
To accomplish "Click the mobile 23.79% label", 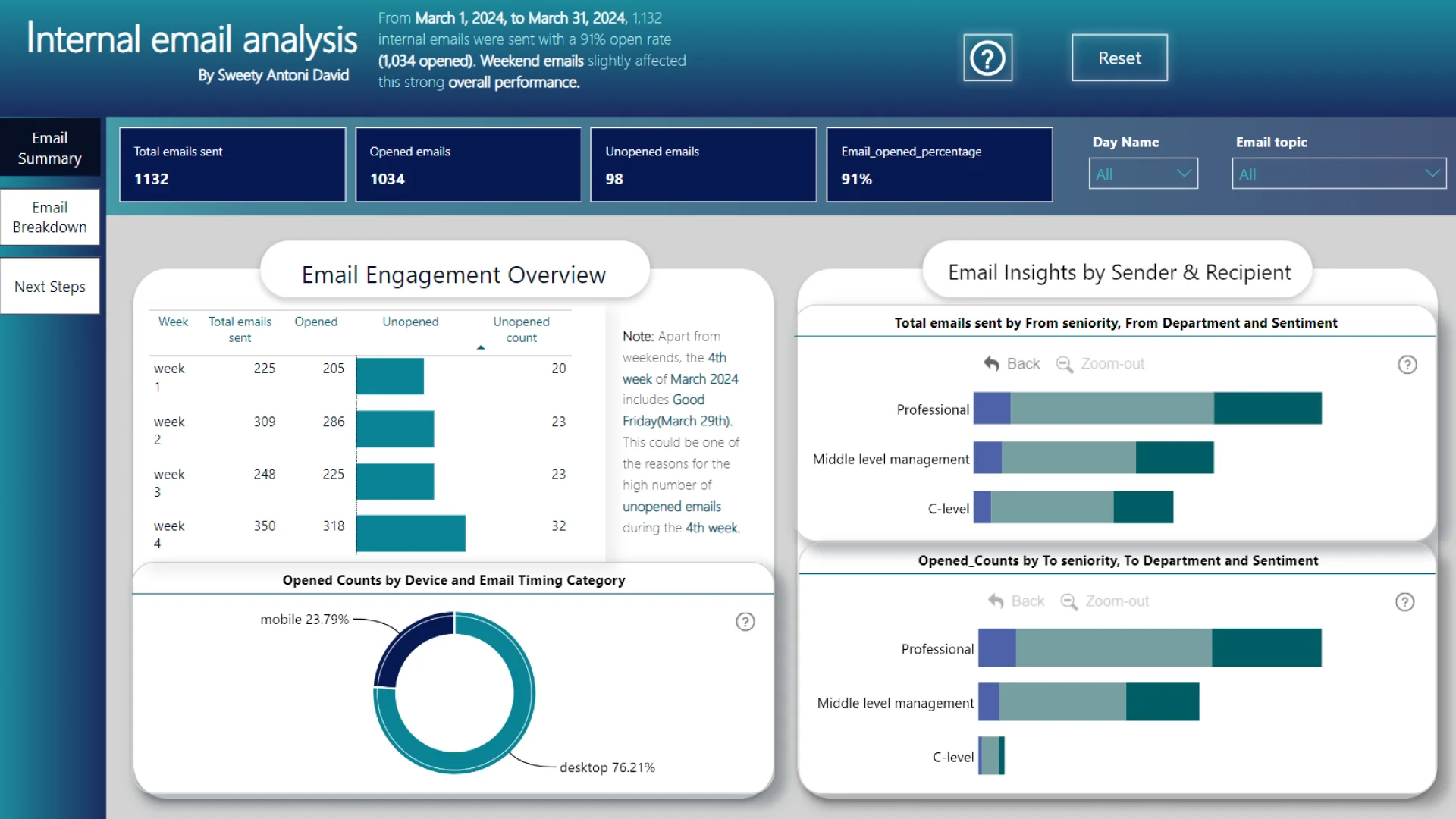I will point(304,620).
